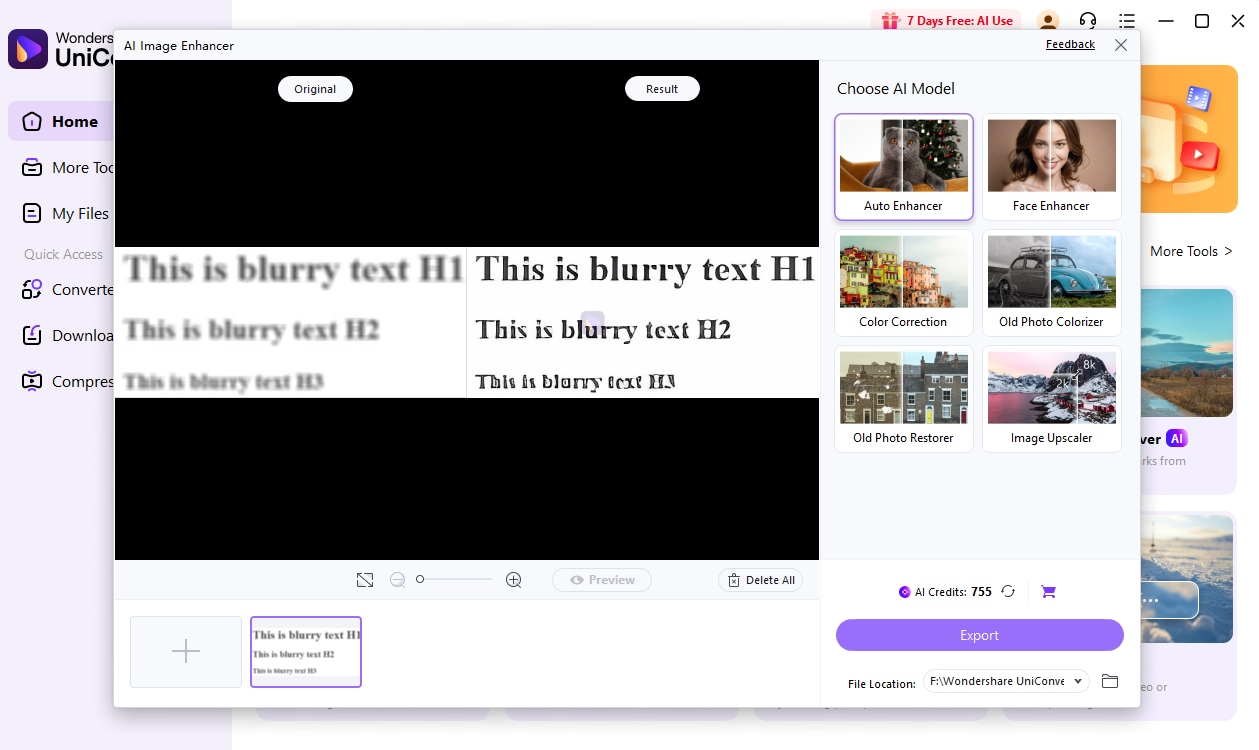The height and width of the screenshot is (750, 1259).
Task: Open the main menu list icon
Action: (1127, 21)
